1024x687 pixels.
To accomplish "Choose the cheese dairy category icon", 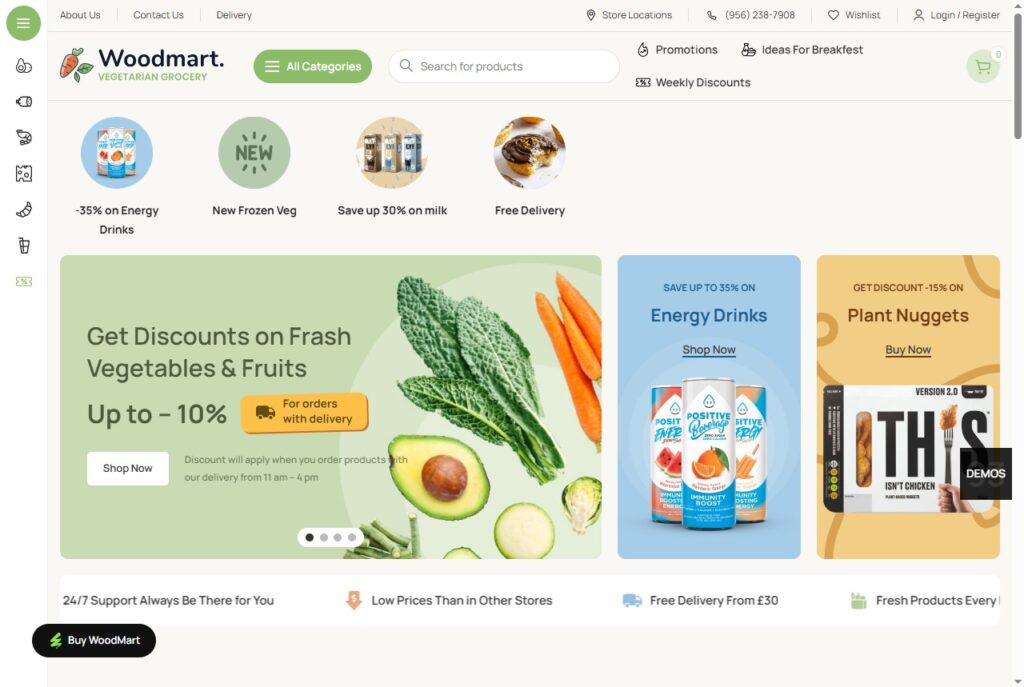I will [x=24, y=174].
